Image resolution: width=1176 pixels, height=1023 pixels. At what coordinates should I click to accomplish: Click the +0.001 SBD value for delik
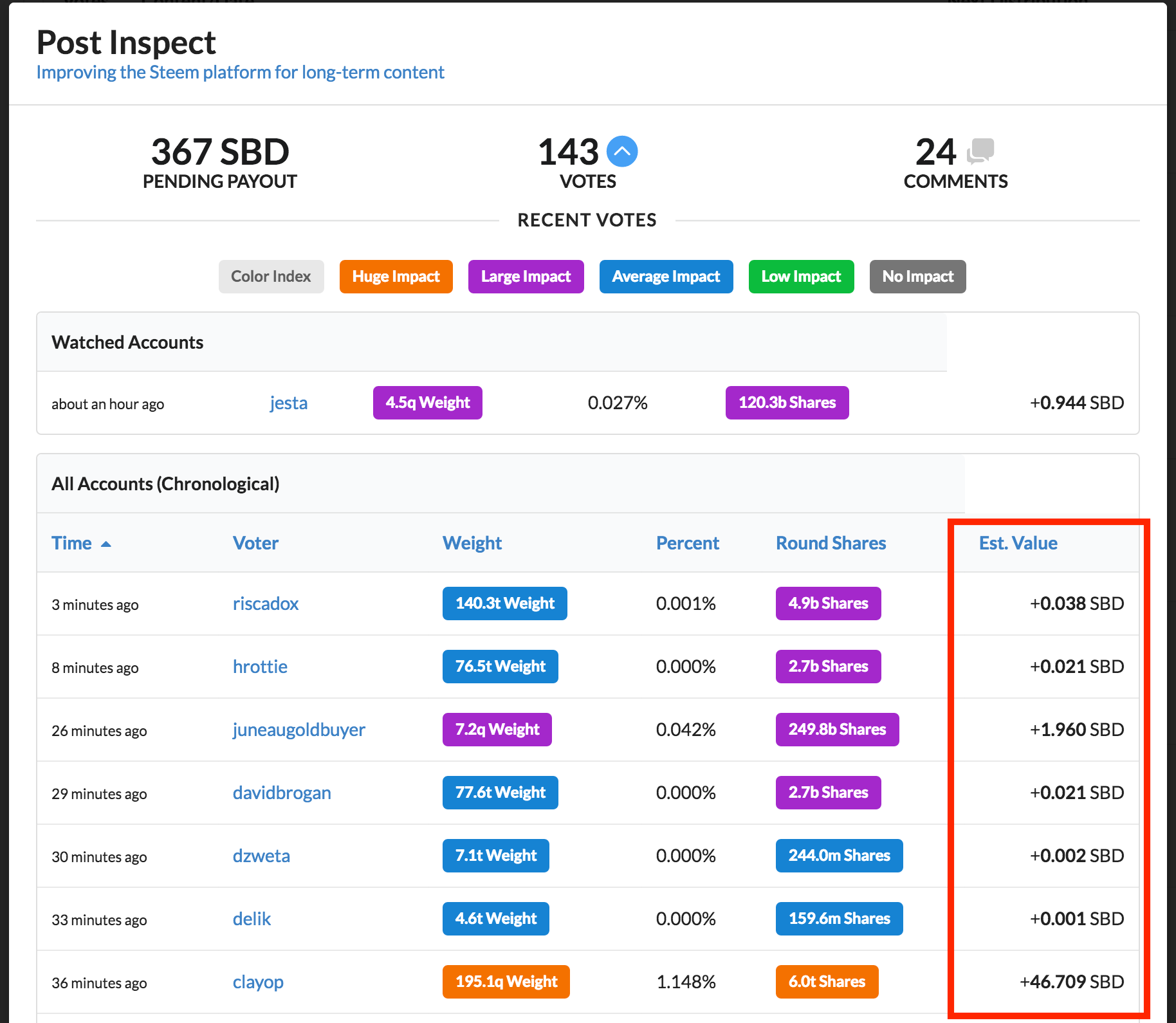click(1077, 919)
